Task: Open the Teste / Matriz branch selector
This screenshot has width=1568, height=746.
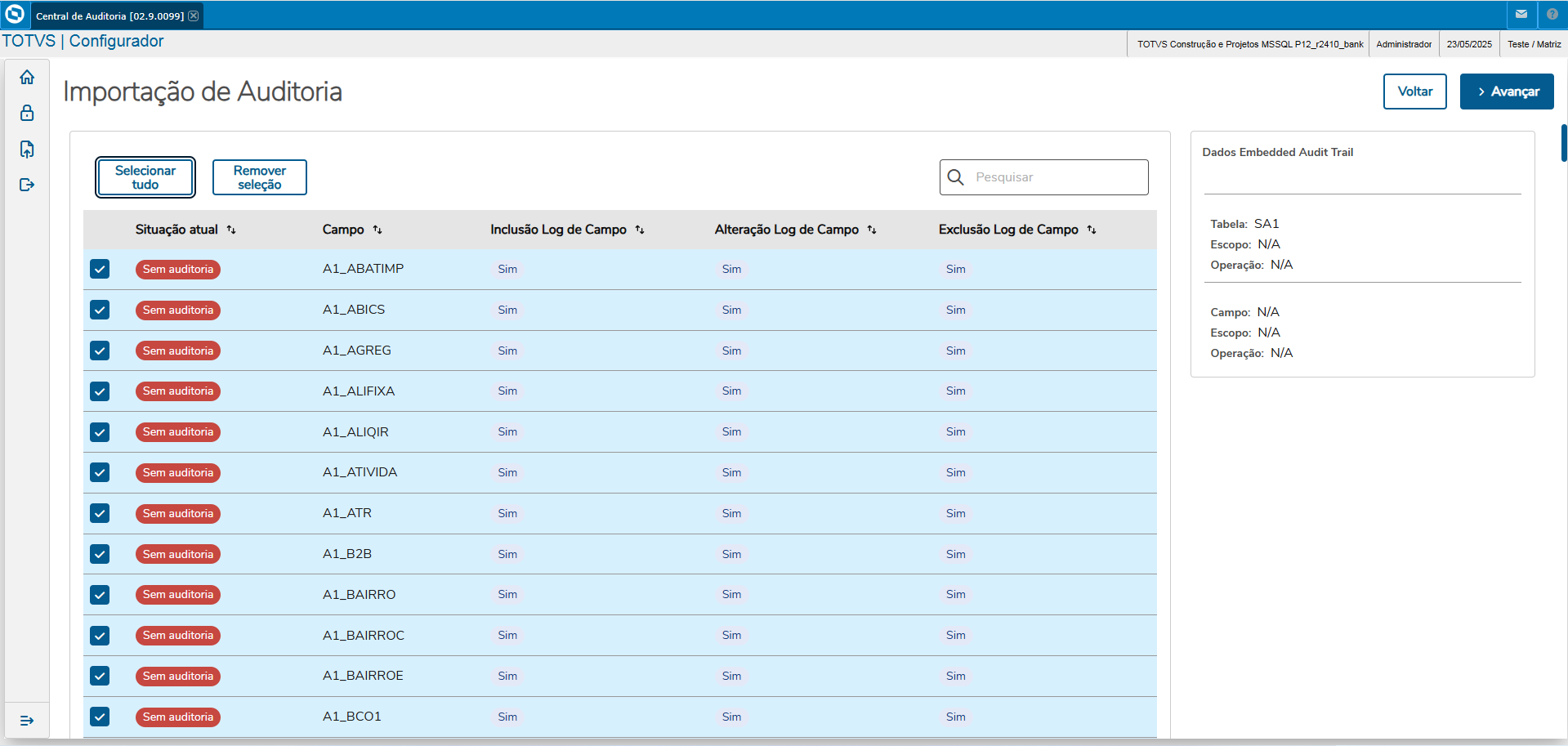Action: [x=1533, y=43]
